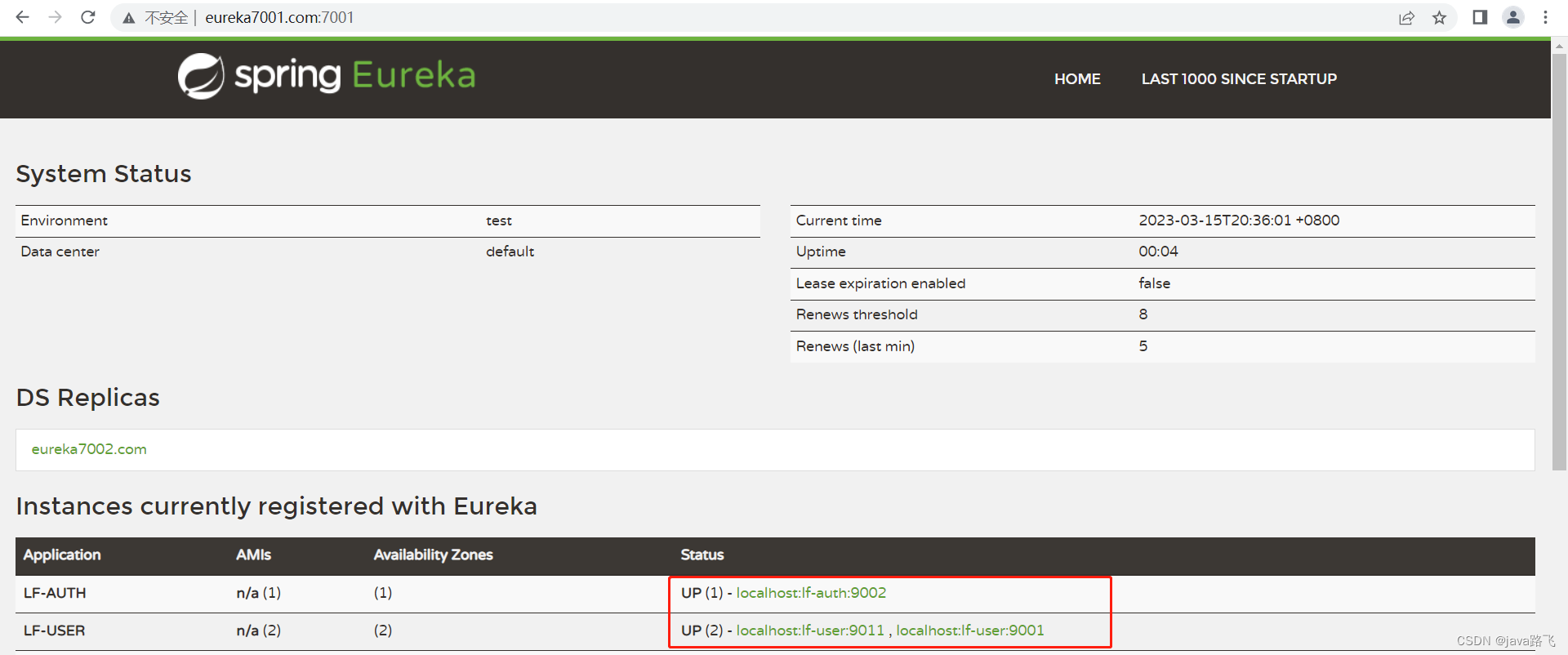Open LAST 1000 SINCE STARTUP
The height and width of the screenshot is (655, 1568).
pos(1239,79)
